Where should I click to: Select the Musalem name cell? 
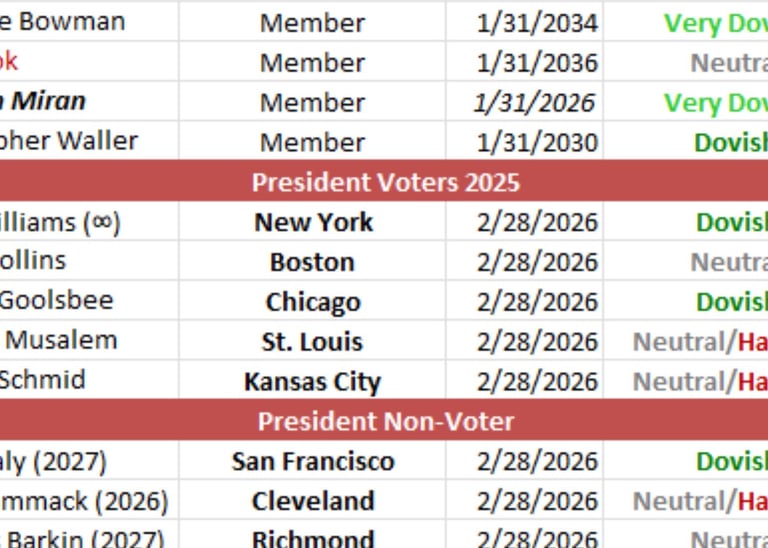pyautogui.click(x=62, y=341)
